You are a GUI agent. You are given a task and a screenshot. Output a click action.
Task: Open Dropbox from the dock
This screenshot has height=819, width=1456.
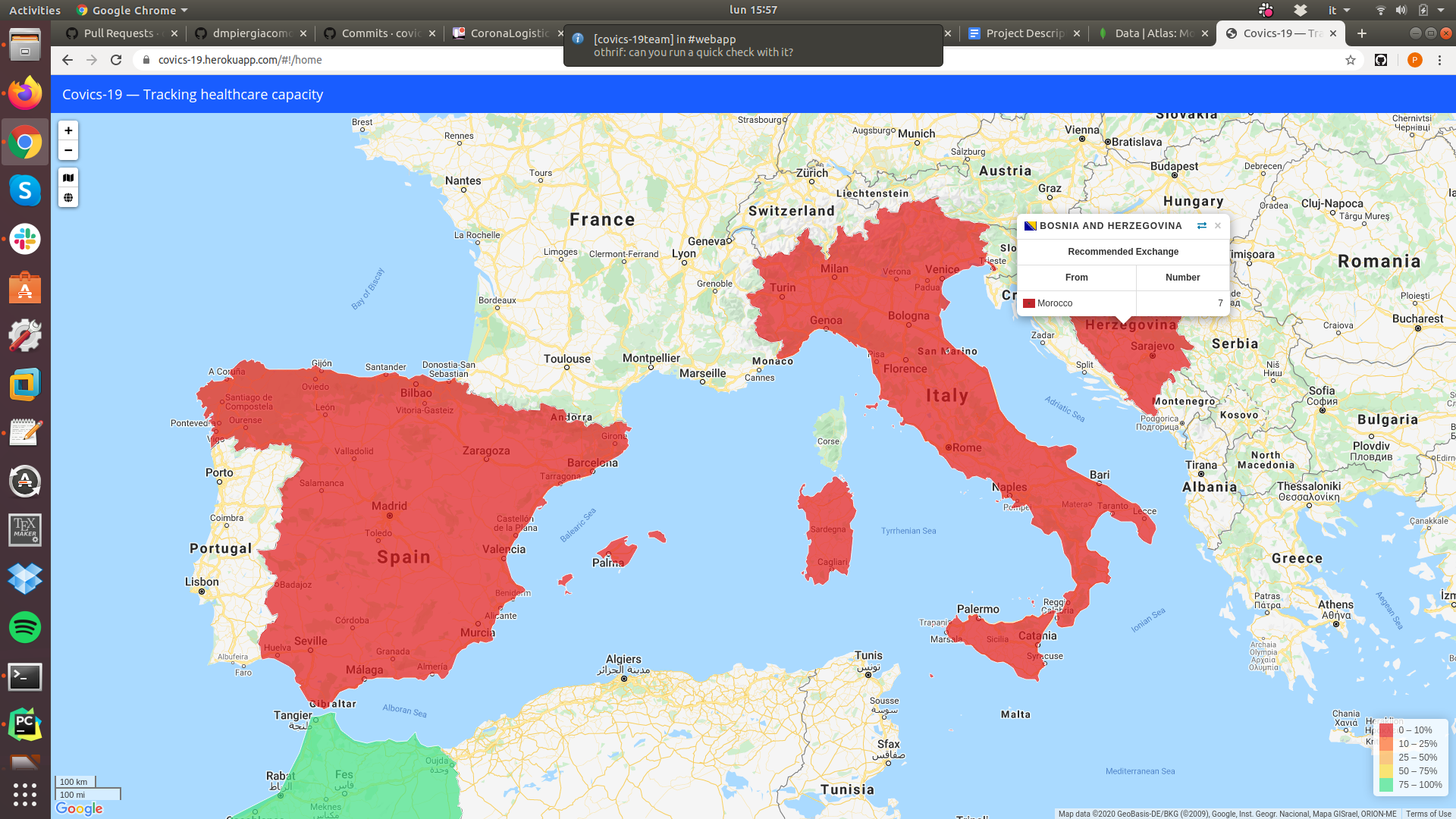click(x=25, y=579)
